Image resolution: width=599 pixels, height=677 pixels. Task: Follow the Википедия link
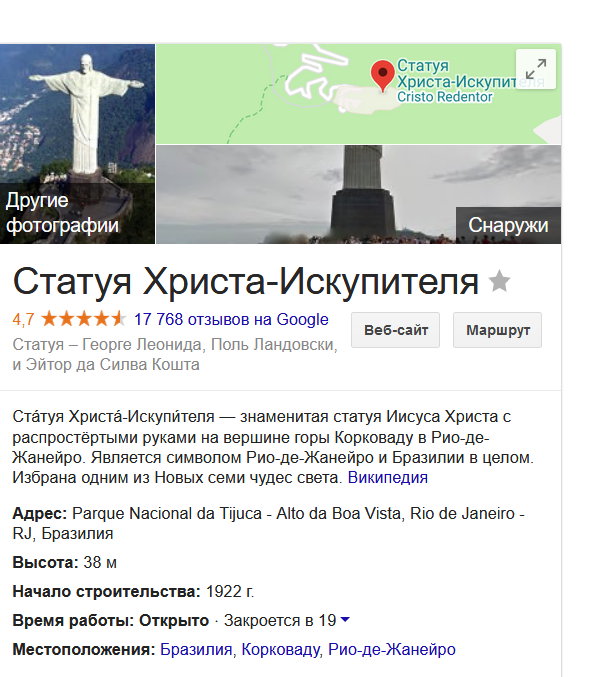pos(388,478)
